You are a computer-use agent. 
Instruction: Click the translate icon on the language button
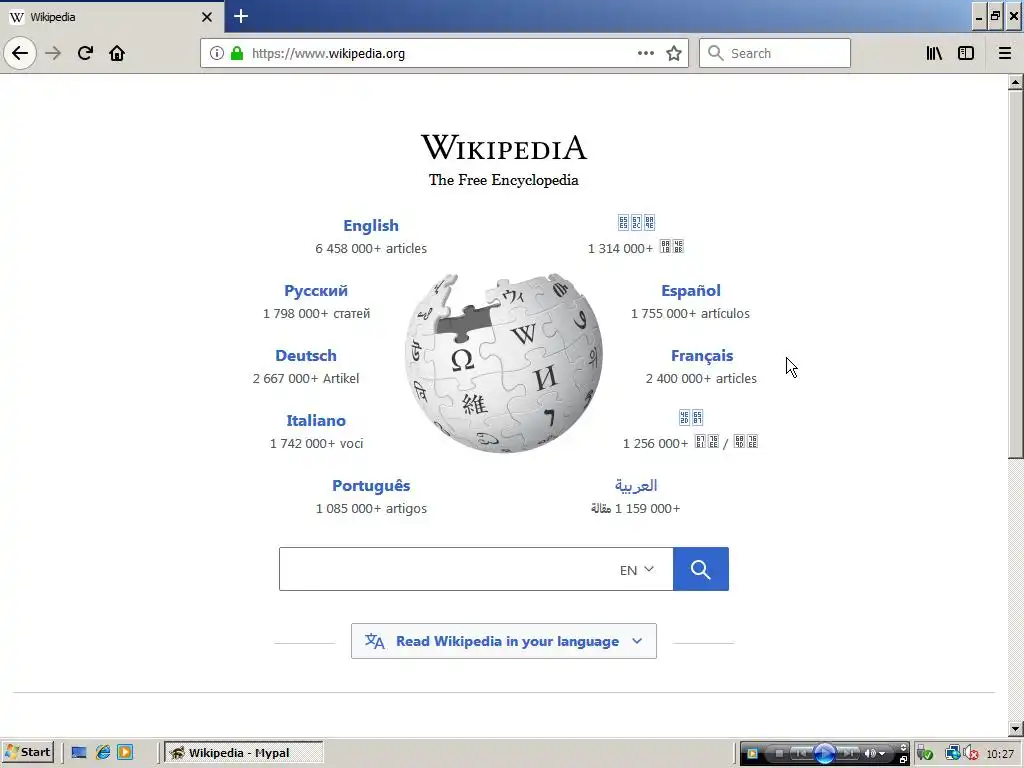[x=375, y=641]
